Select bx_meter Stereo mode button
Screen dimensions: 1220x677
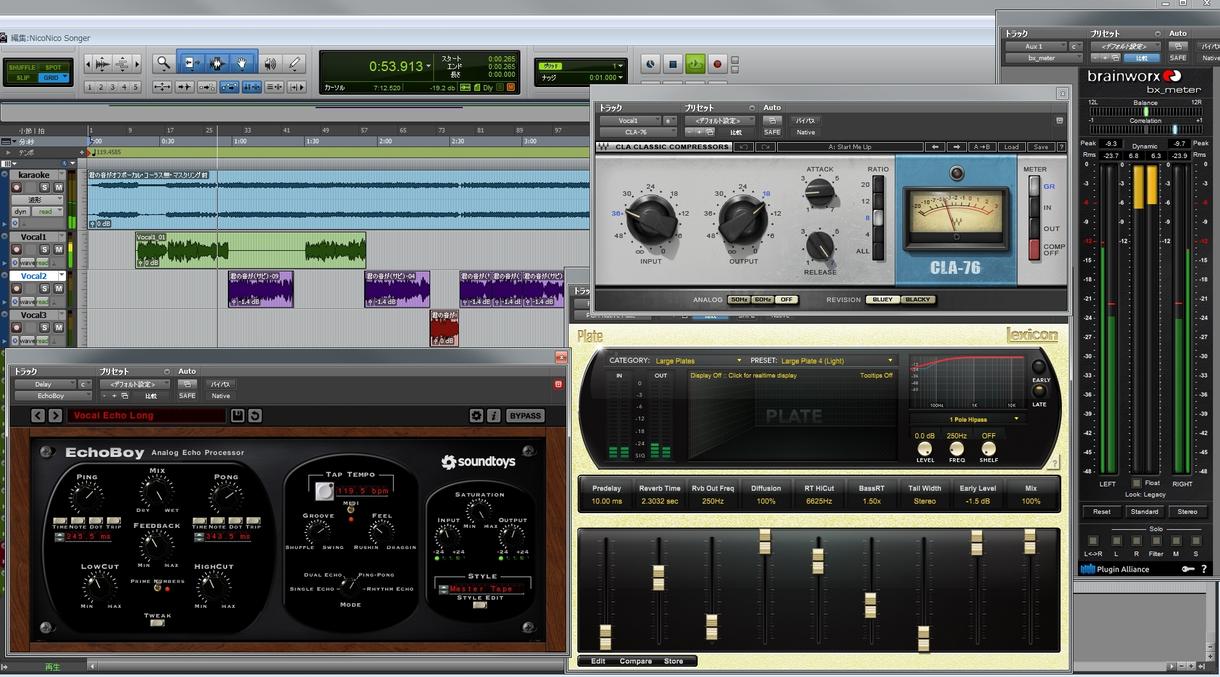pyautogui.click(x=1187, y=512)
